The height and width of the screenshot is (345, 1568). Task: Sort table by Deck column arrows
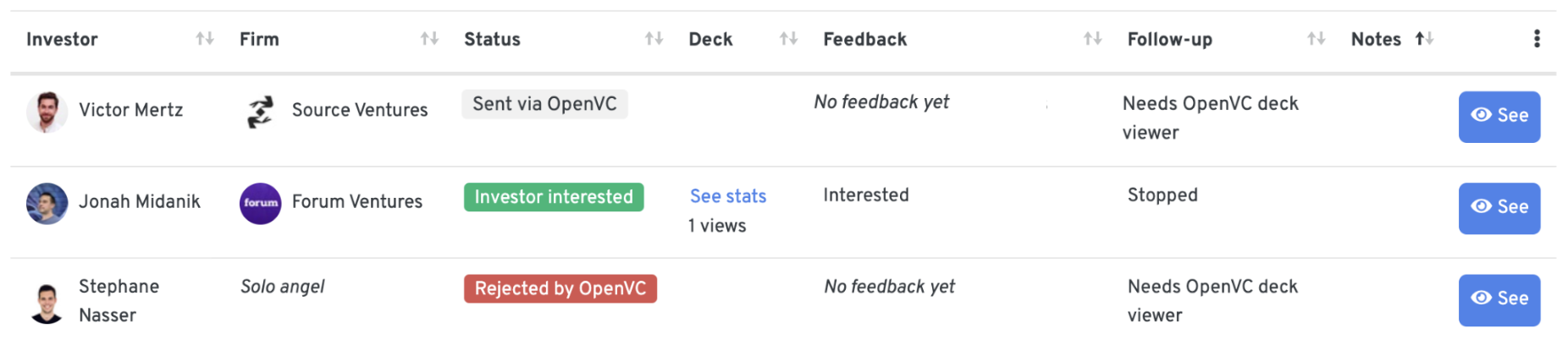point(788,39)
